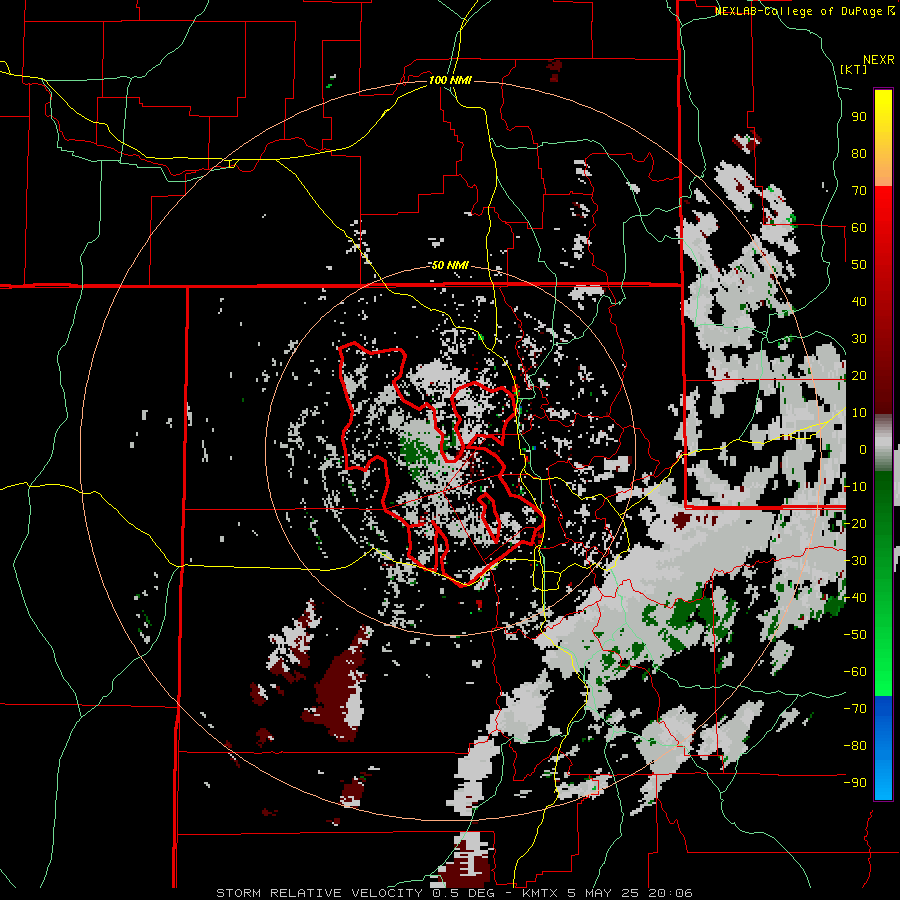The image size is (900, 900).
Task: Click the 5 MAY 25 date text
Action: tap(605, 893)
